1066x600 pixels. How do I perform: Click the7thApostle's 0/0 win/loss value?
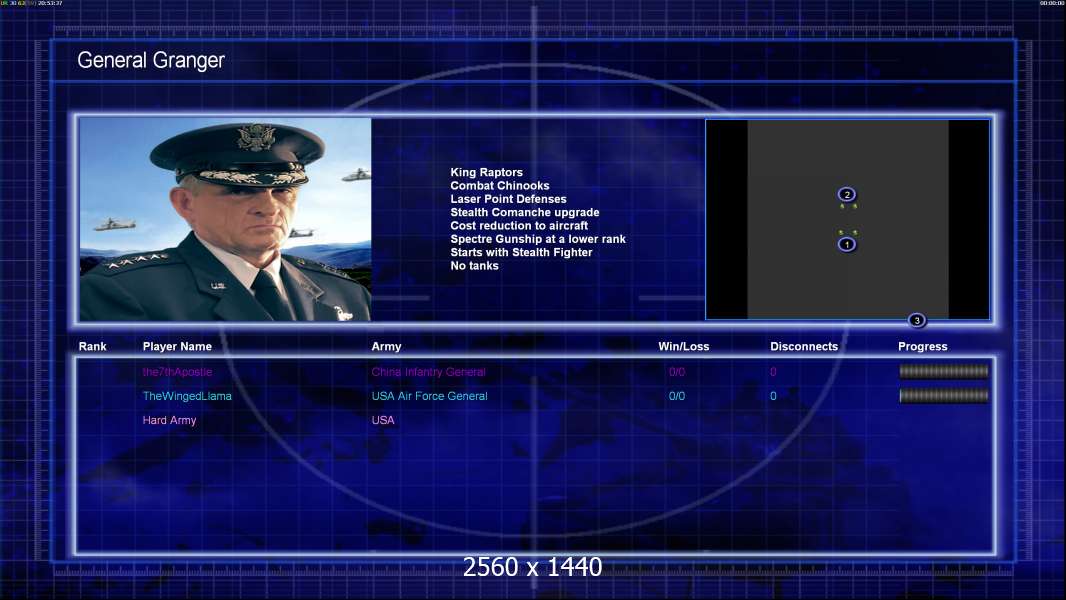tap(677, 372)
